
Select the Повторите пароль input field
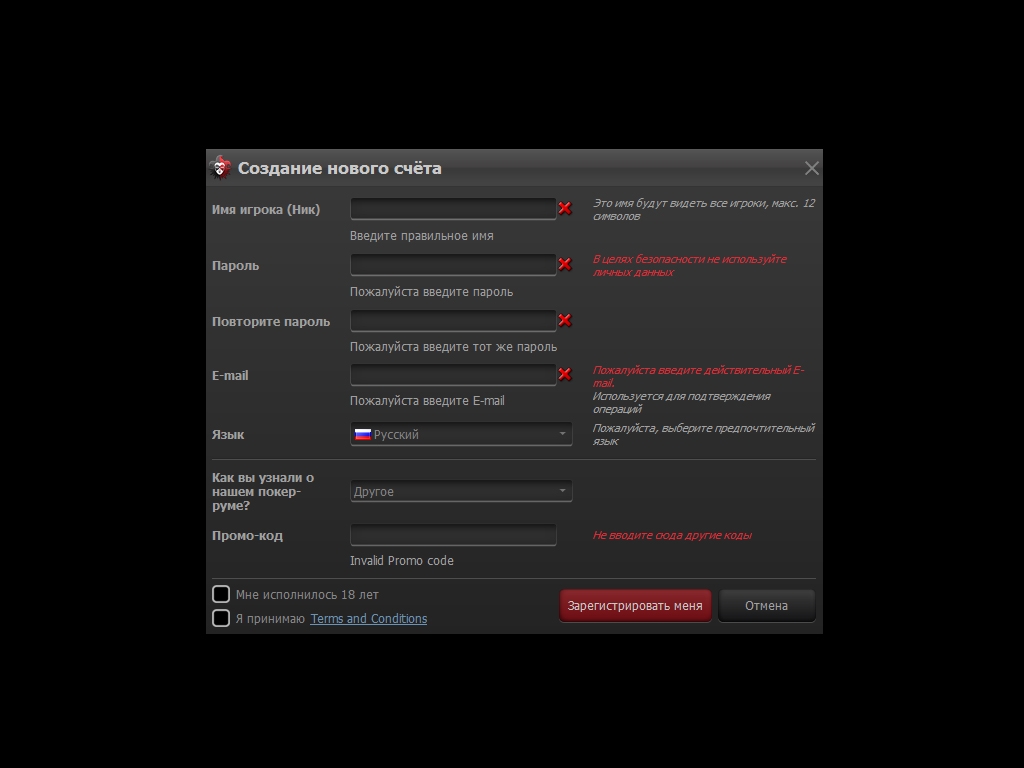(x=452, y=320)
